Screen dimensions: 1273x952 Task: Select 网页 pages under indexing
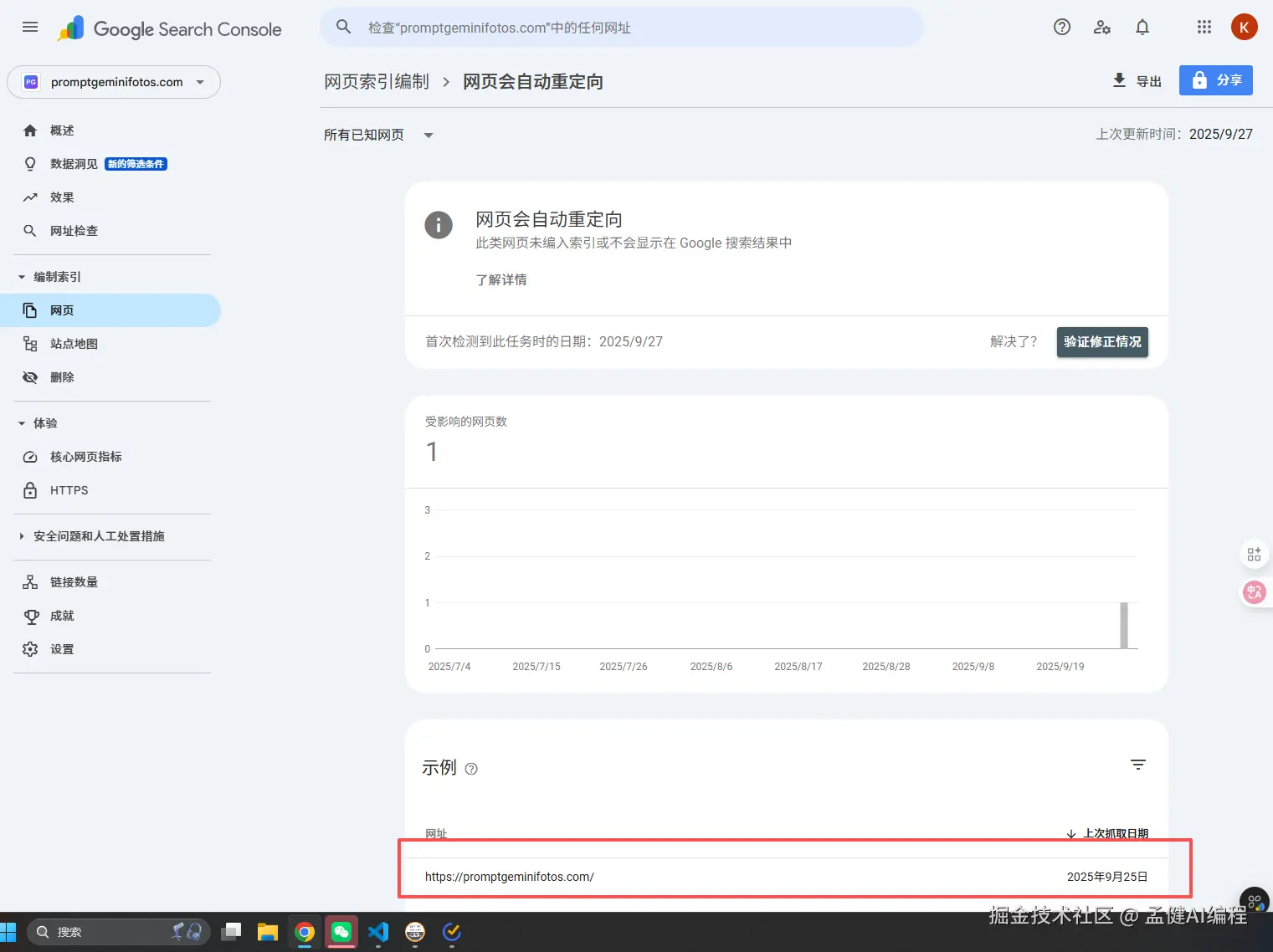coord(110,310)
